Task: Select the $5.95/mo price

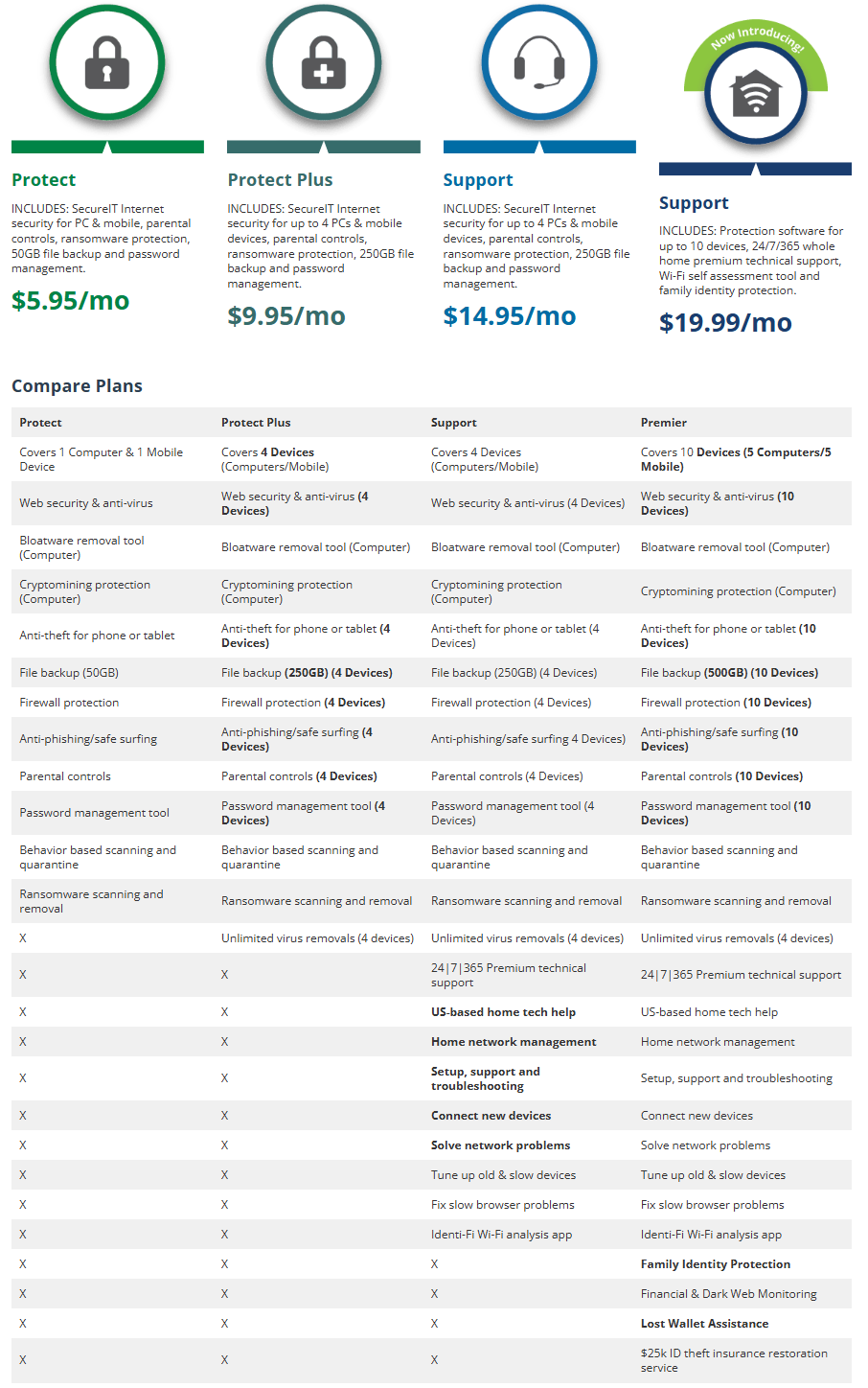Action: 70,301
